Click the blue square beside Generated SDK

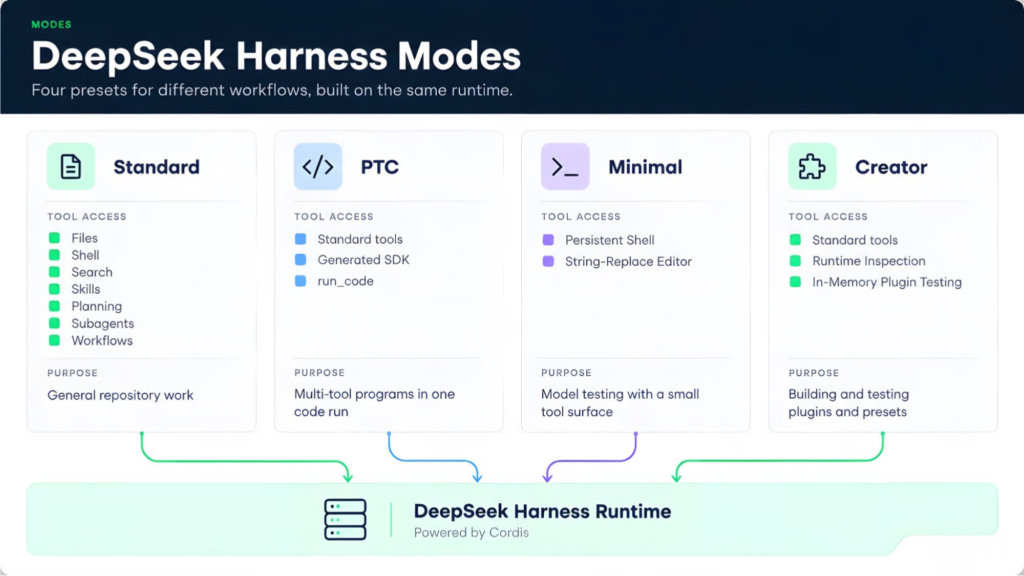coord(300,260)
